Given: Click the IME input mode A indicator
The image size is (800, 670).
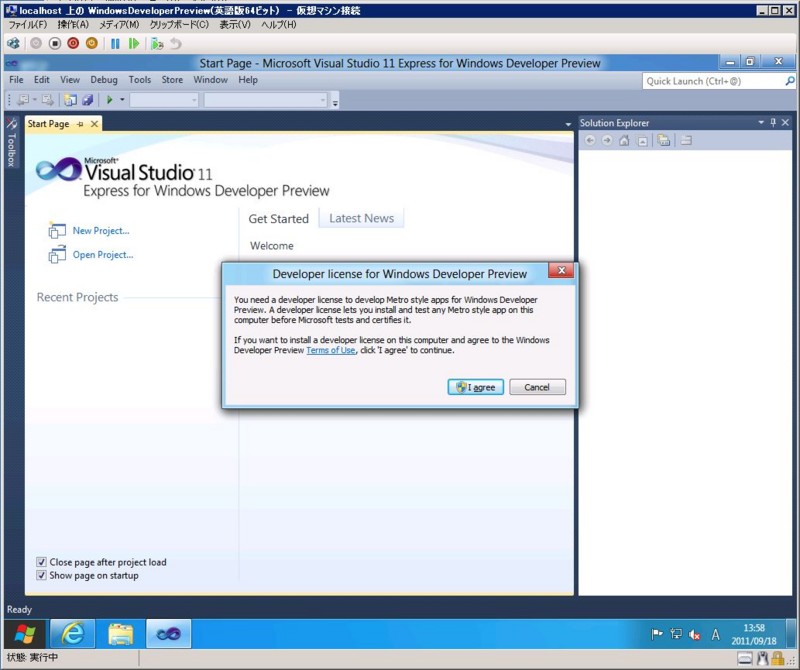Looking at the screenshot, I should click(715, 634).
